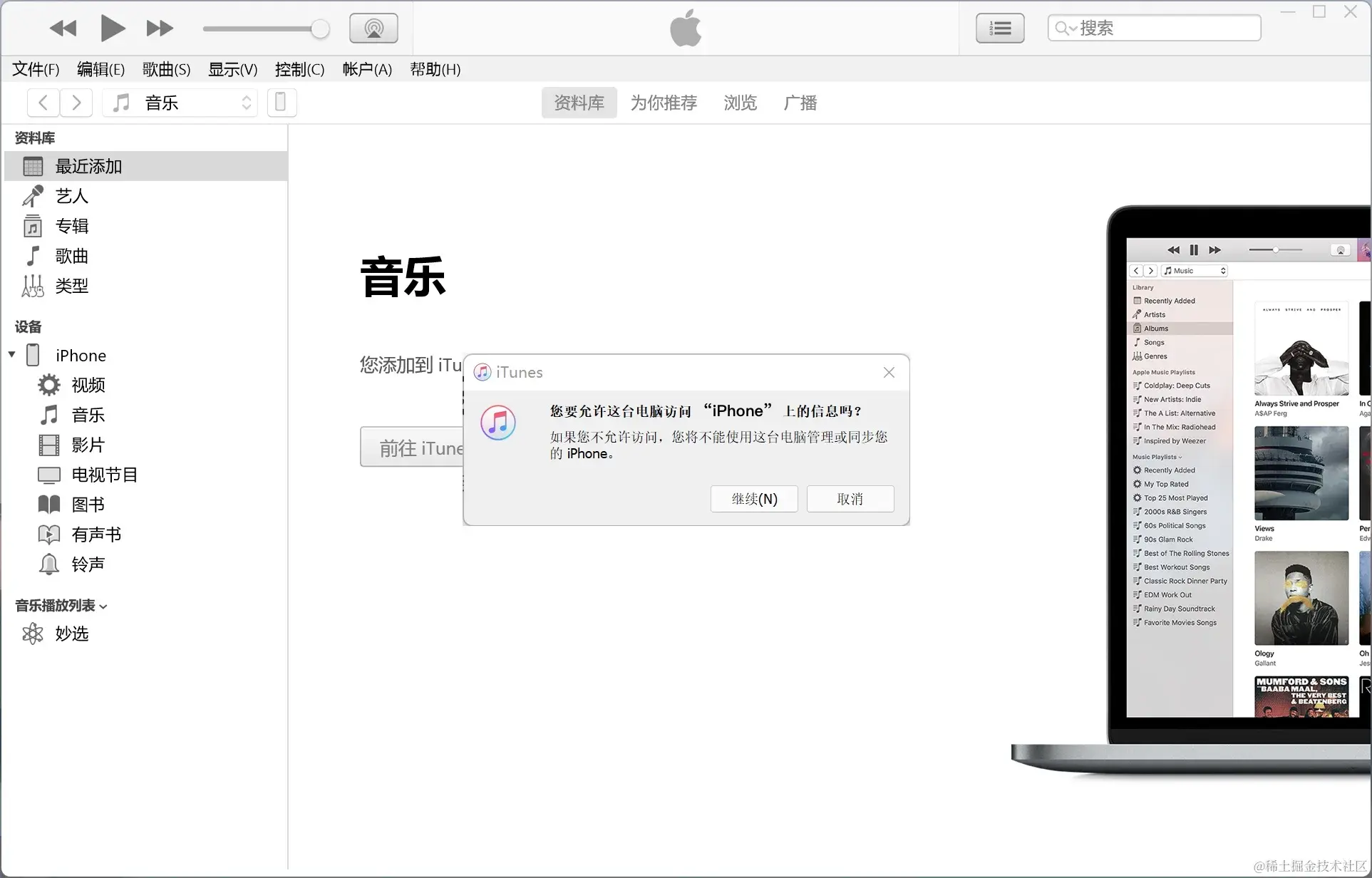Image resolution: width=1372 pixels, height=878 pixels.
Task: Click the rewind previous track icon
Action: tap(63, 29)
